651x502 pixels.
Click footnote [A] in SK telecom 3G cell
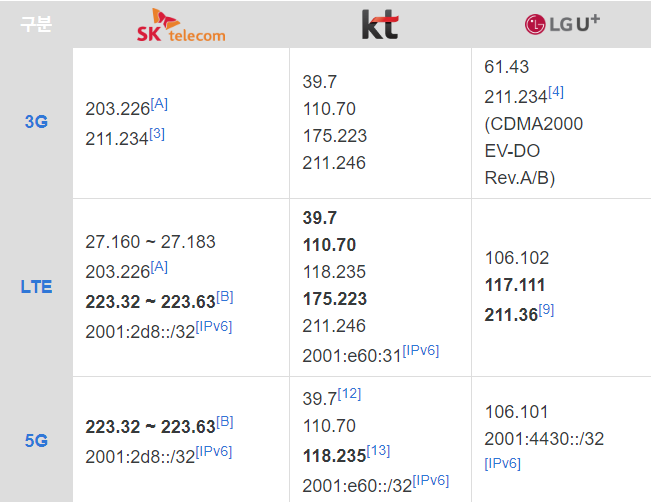pos(159,104)
